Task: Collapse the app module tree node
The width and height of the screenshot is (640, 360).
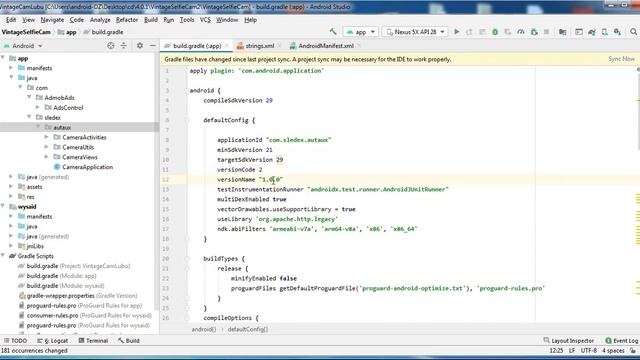Action: point(3,58)
